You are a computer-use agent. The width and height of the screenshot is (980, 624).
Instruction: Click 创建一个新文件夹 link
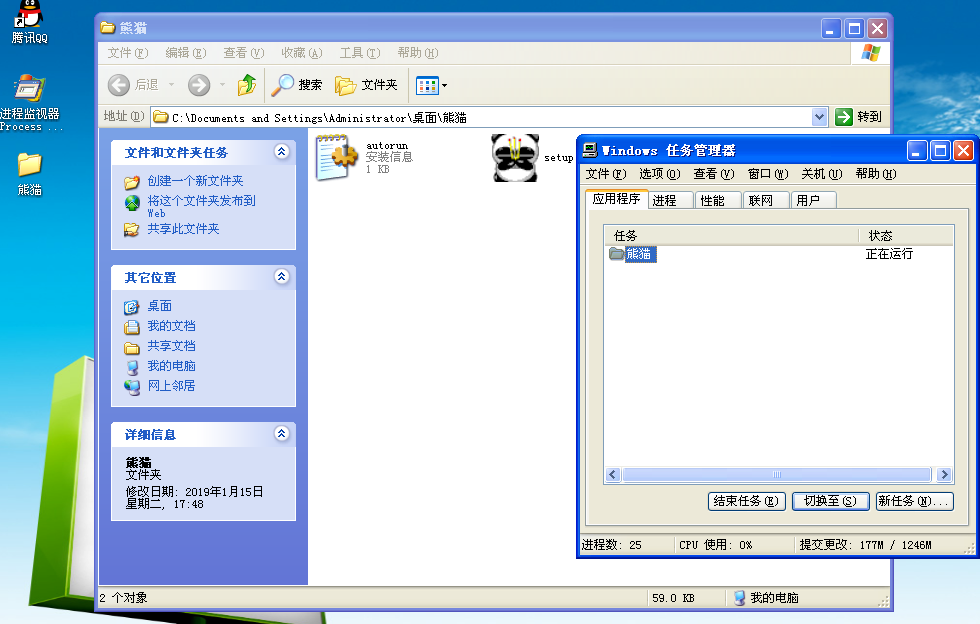(x=195, y=181)
